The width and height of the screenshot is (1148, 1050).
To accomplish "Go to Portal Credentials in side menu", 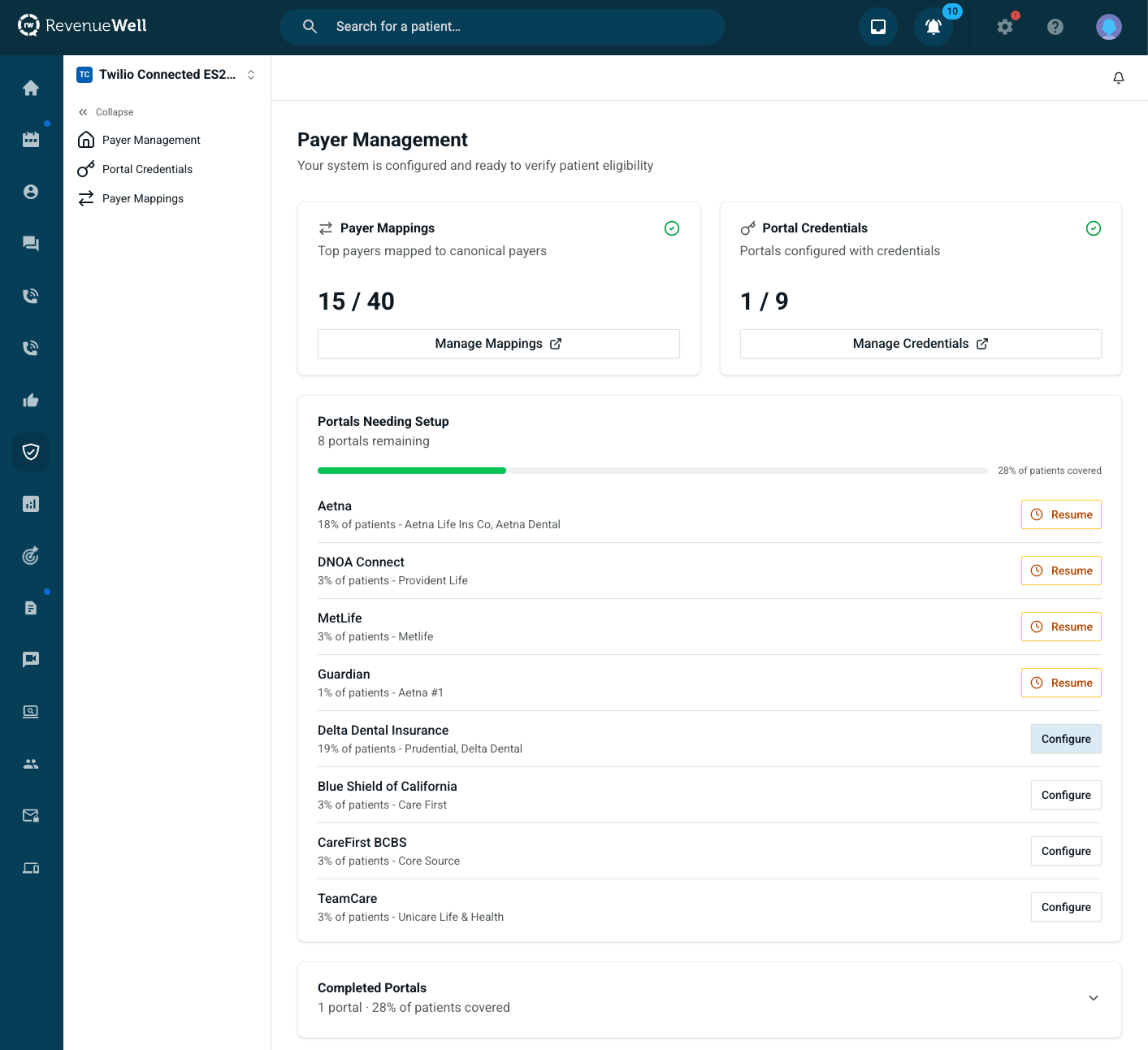I will coord(147,169).
